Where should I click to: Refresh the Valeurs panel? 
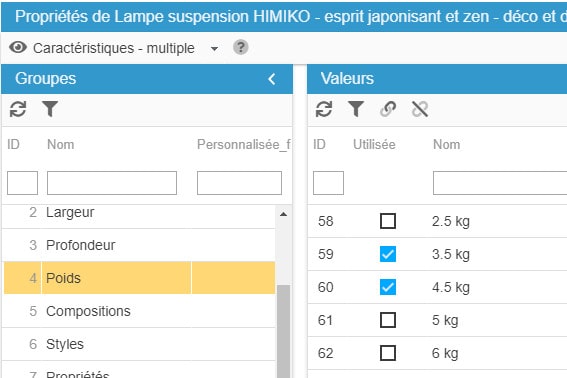(x=324, y=109)
